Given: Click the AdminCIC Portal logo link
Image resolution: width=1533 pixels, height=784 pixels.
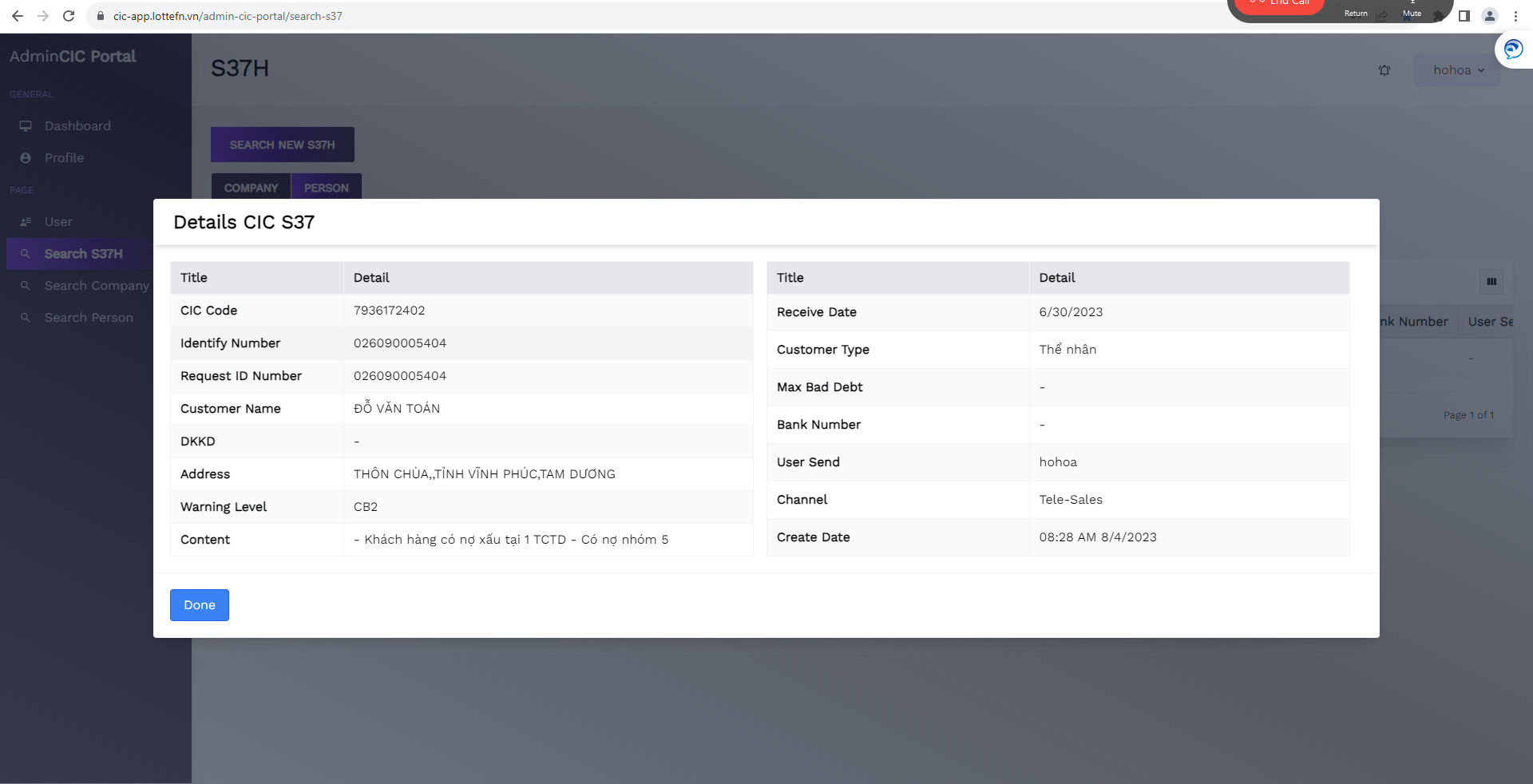Looking at the screenshot, I should 73,57.
